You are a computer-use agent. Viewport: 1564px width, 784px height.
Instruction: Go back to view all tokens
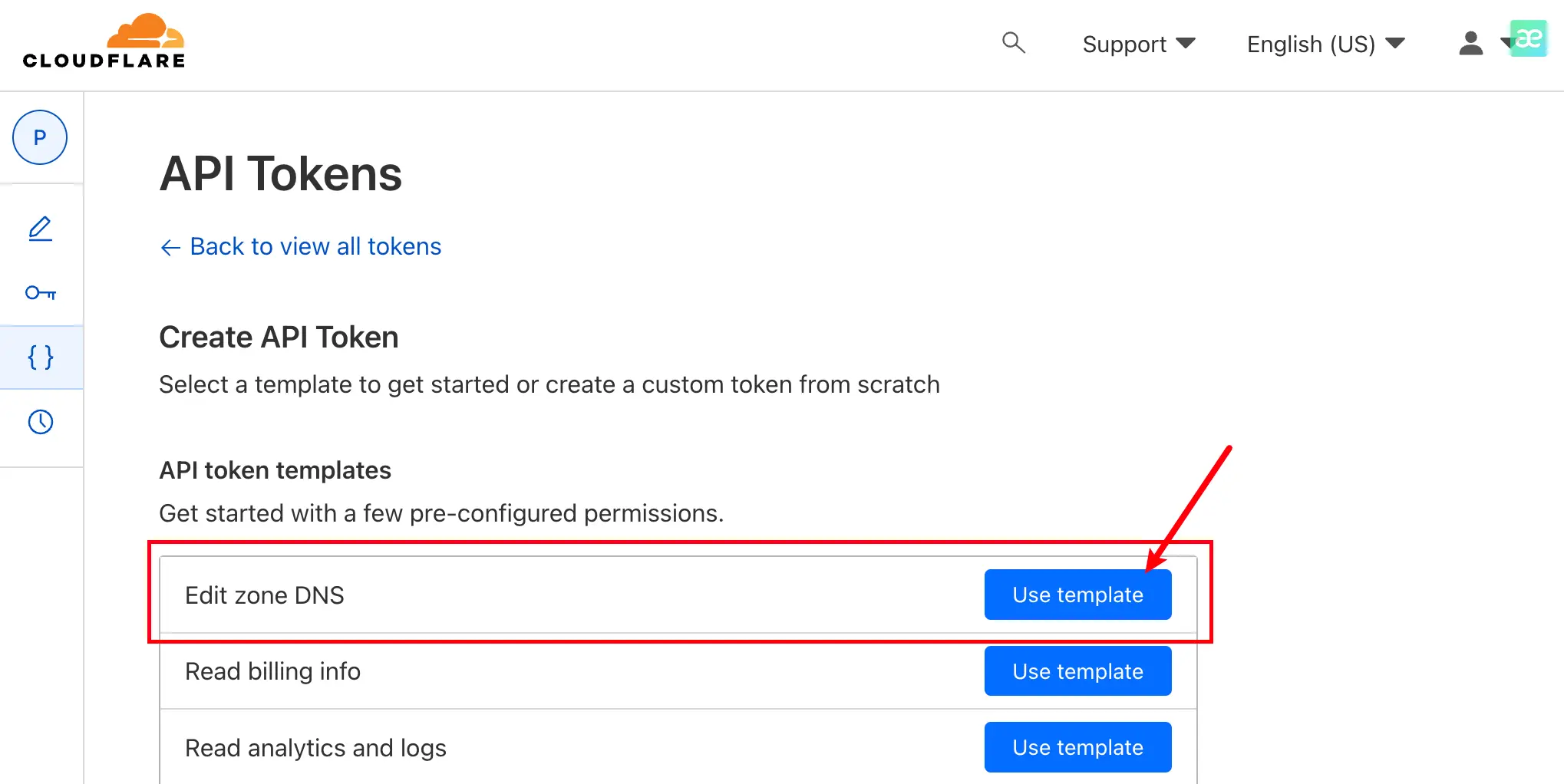point(315,246)
